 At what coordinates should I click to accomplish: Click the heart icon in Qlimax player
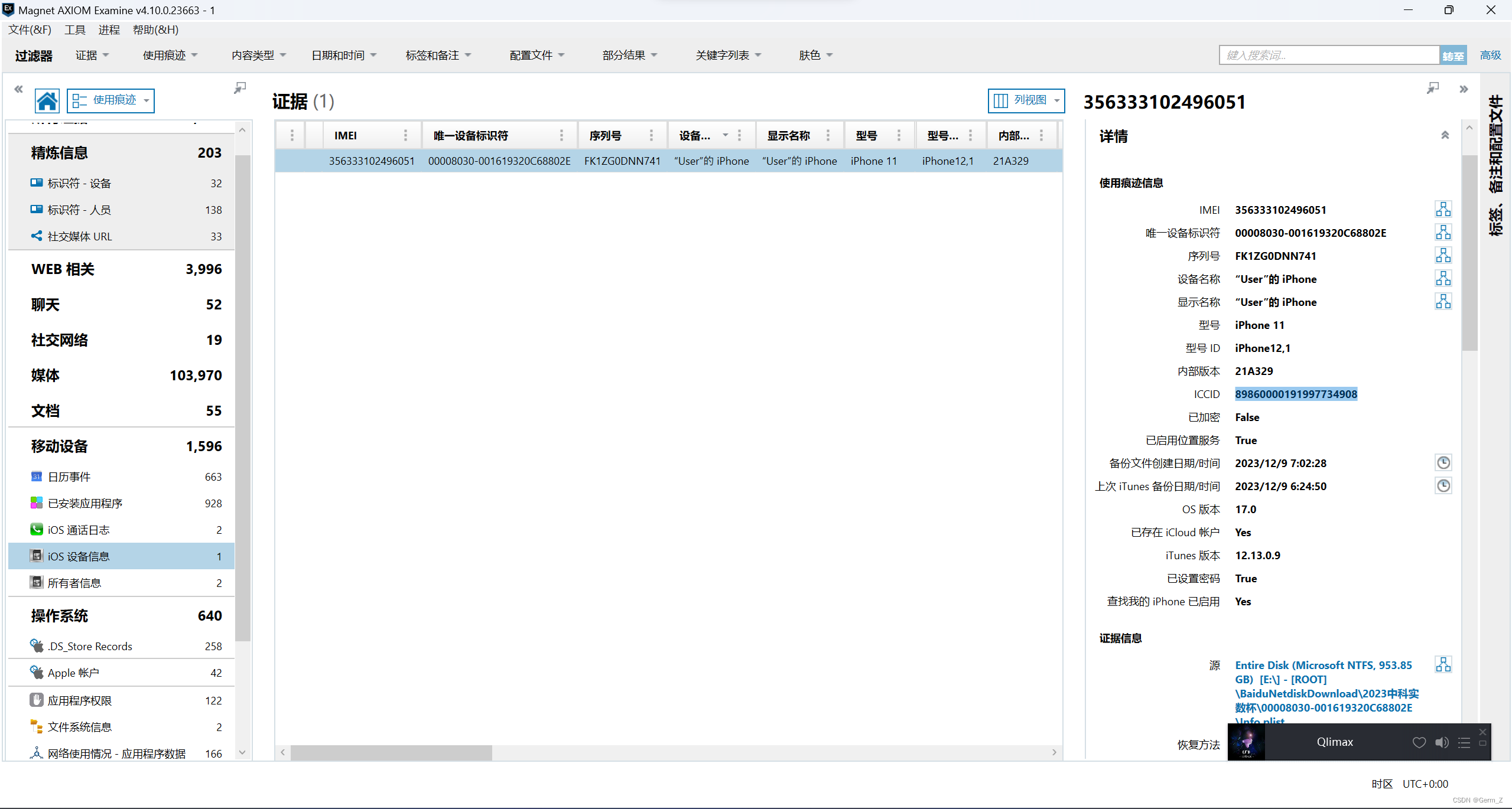point(1419,742)
